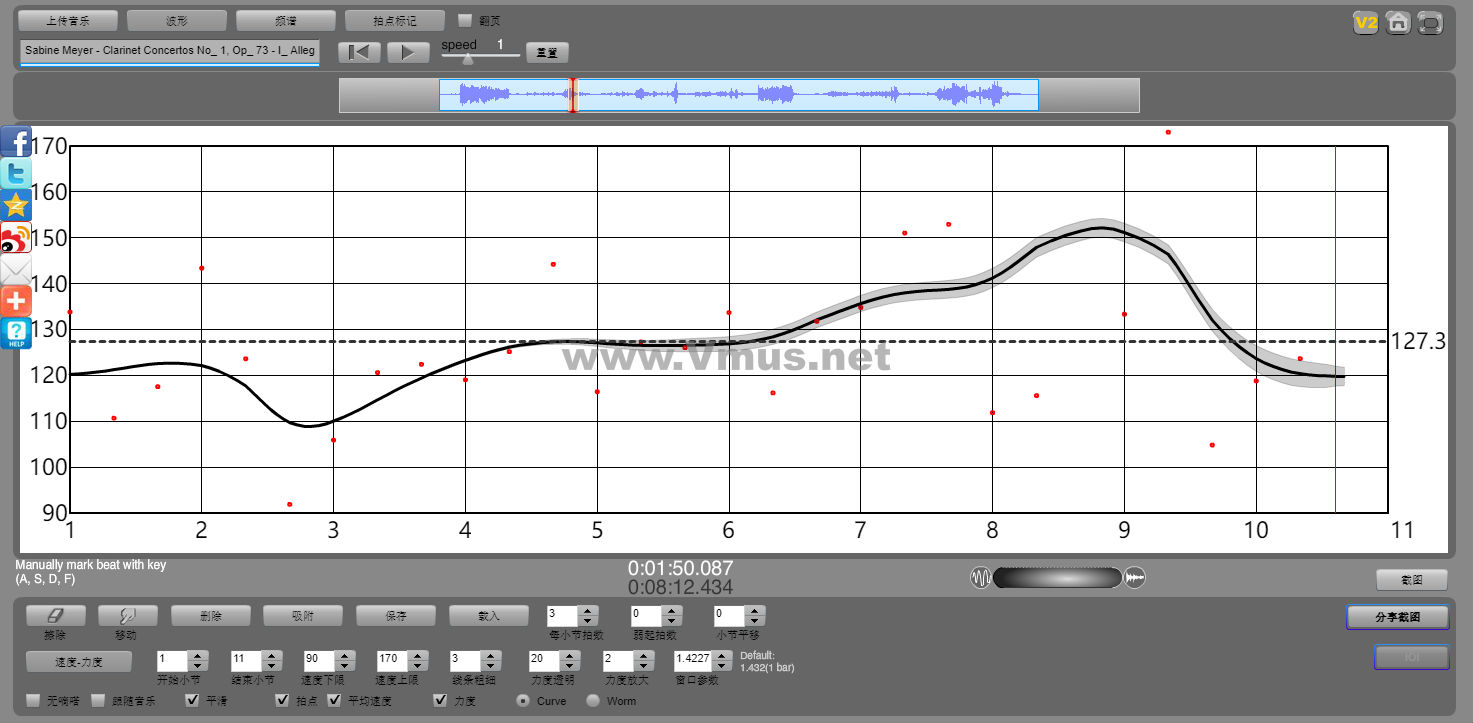Rewind to start with skip-back button
1473x723 pixels.
point(359,53)
